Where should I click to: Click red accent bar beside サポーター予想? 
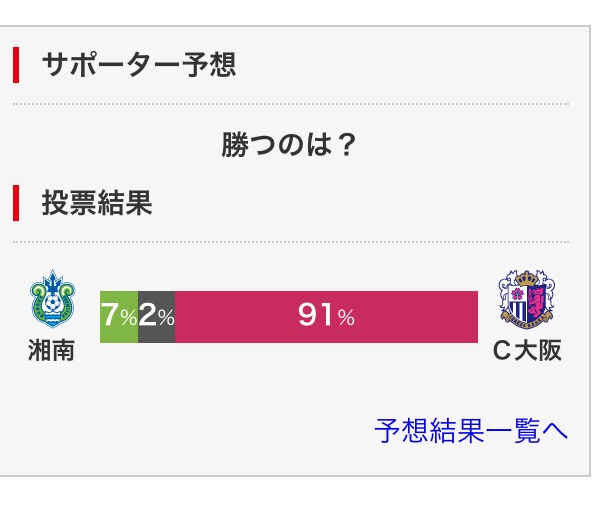(16, 66)
